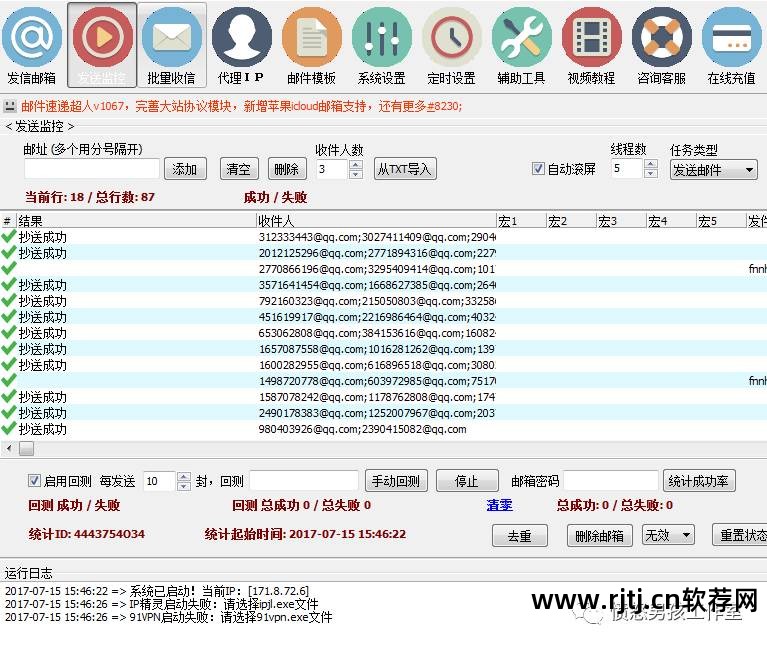Click the 删除邮箱 button
Viewport: 767px width, 646px height.
coord(600,535)
